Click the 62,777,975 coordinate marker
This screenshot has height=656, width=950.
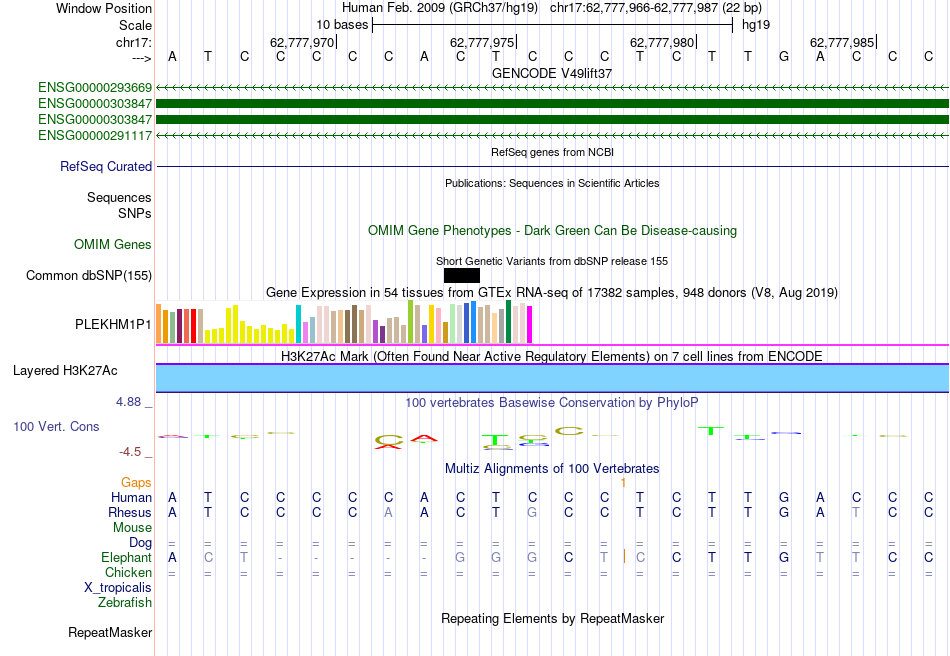click(x=482, y=42)
